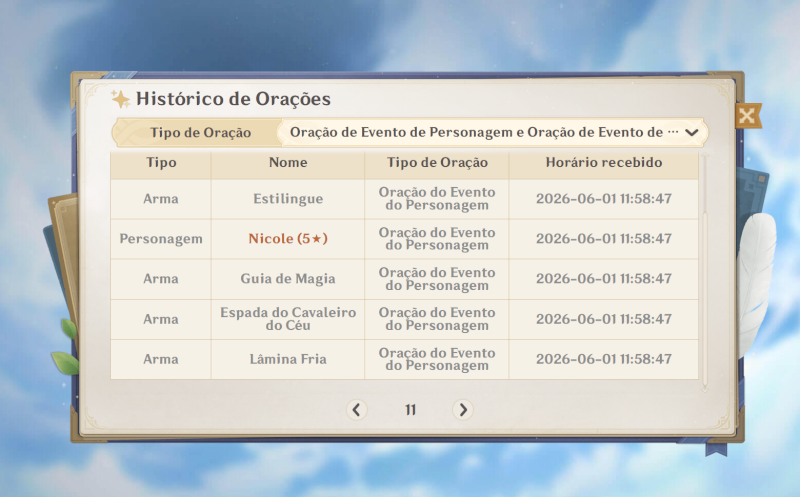The image size is (800, 497).
Task: Click page number 11 indicator
Action: coord(410,410)
